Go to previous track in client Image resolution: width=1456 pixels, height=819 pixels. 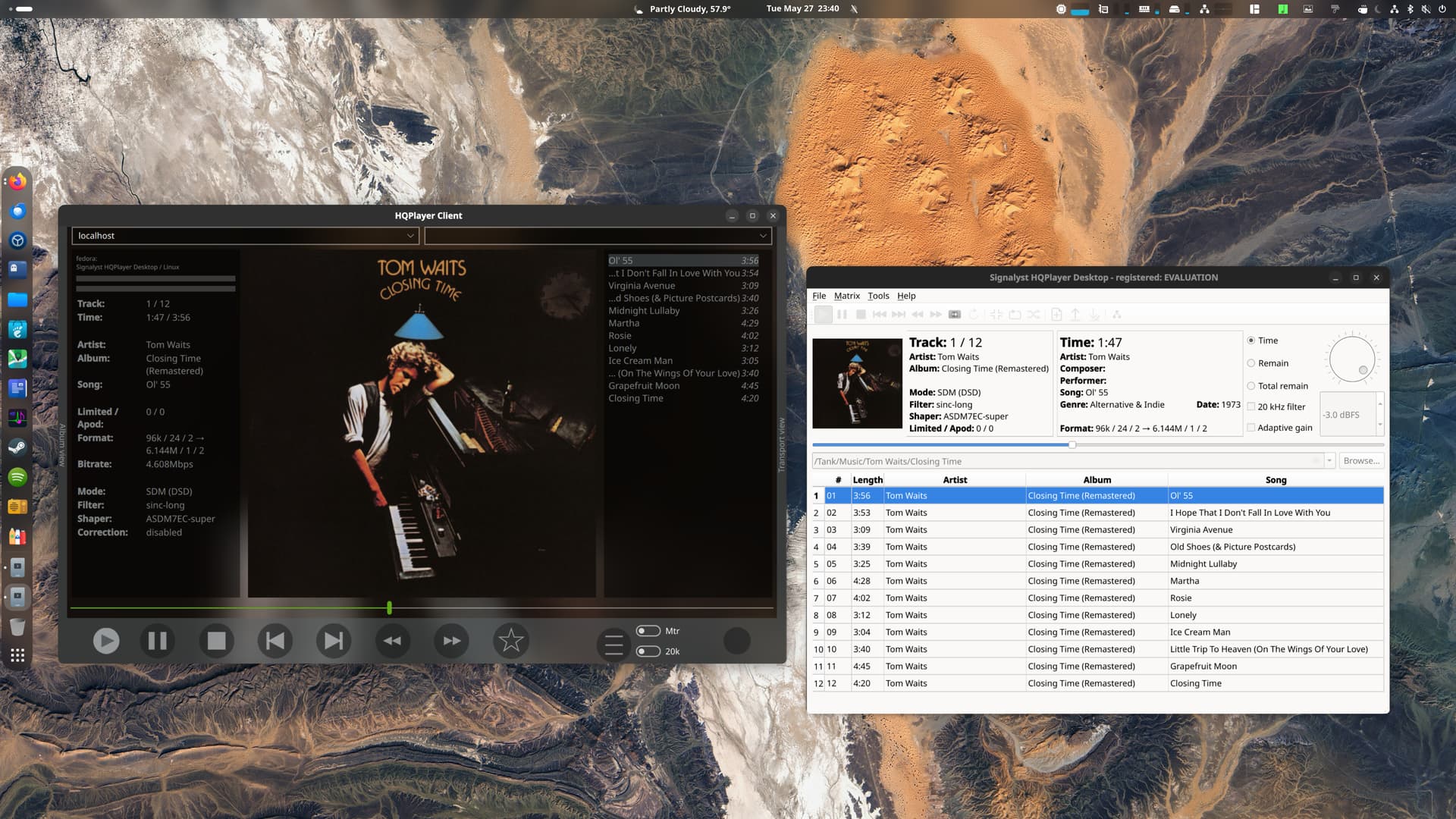[275, 641]
